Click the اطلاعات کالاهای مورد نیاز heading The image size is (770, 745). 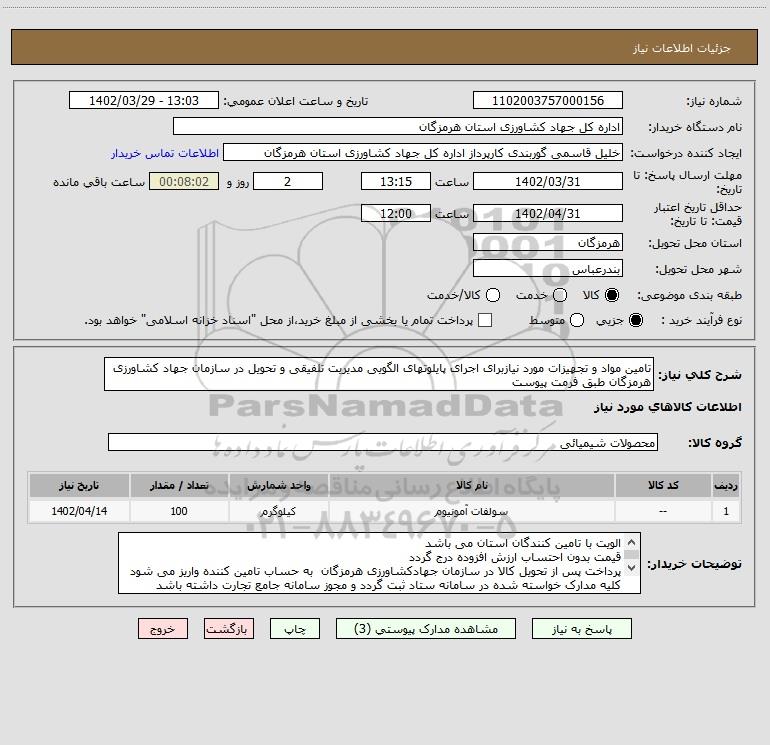(667, 407)
